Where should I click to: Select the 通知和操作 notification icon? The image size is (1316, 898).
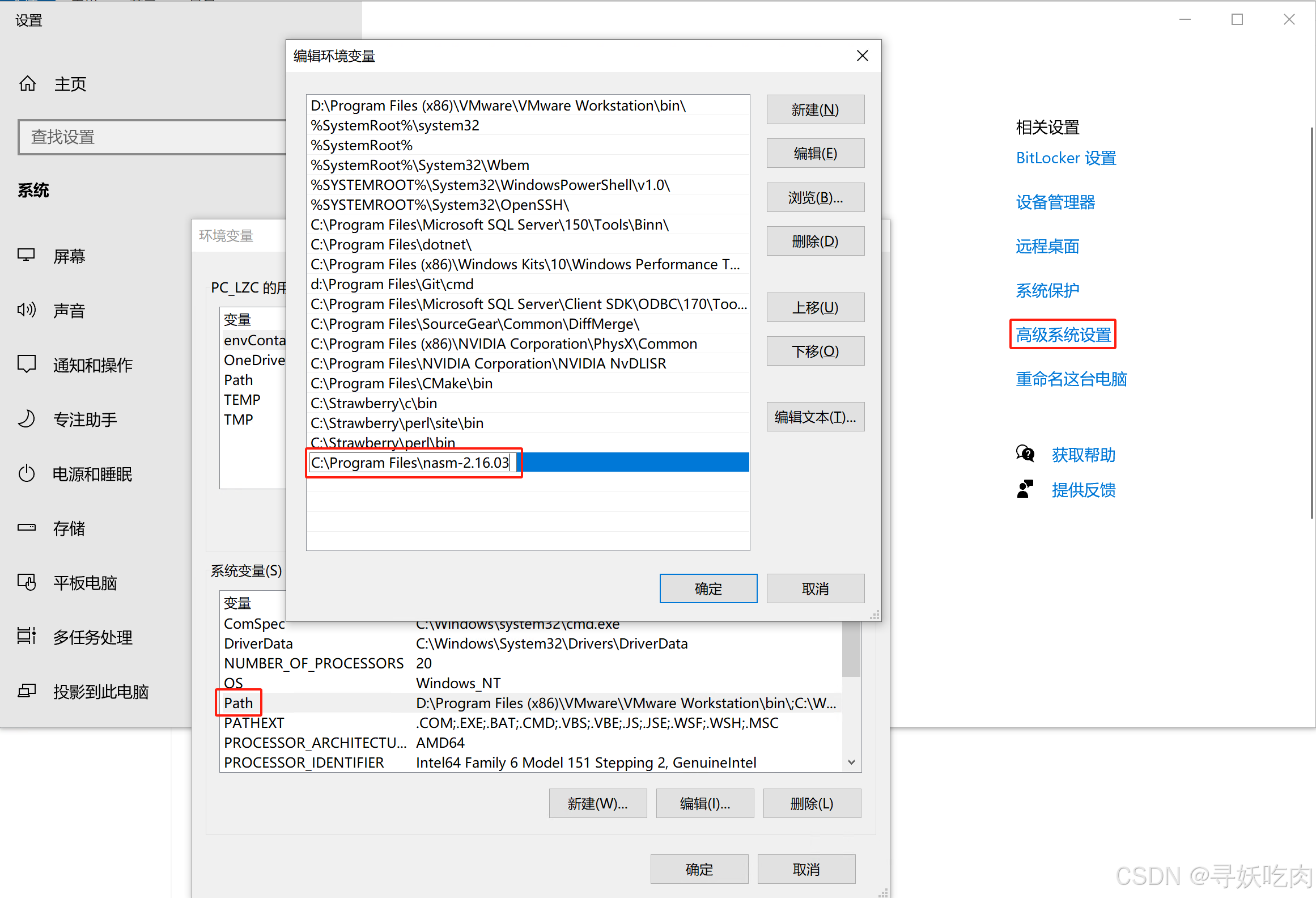click(26, 365)
